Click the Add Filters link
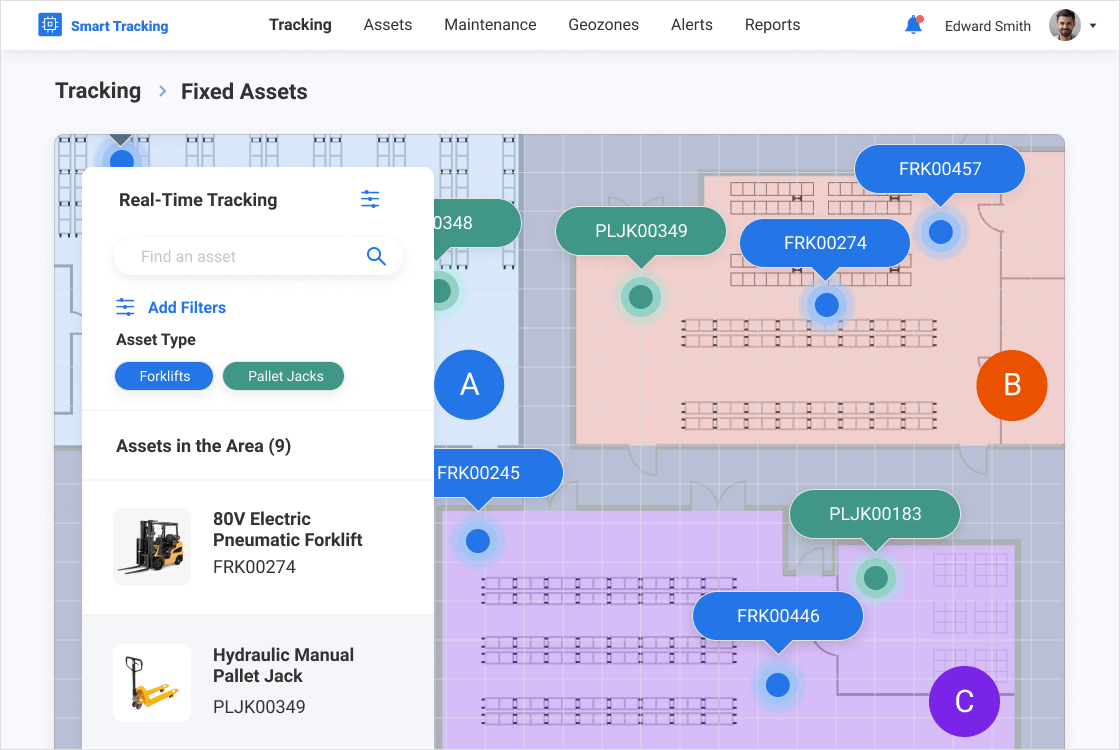Image resolution: width=1120 pixels, height=750 pixels. (x=186, y=307)
